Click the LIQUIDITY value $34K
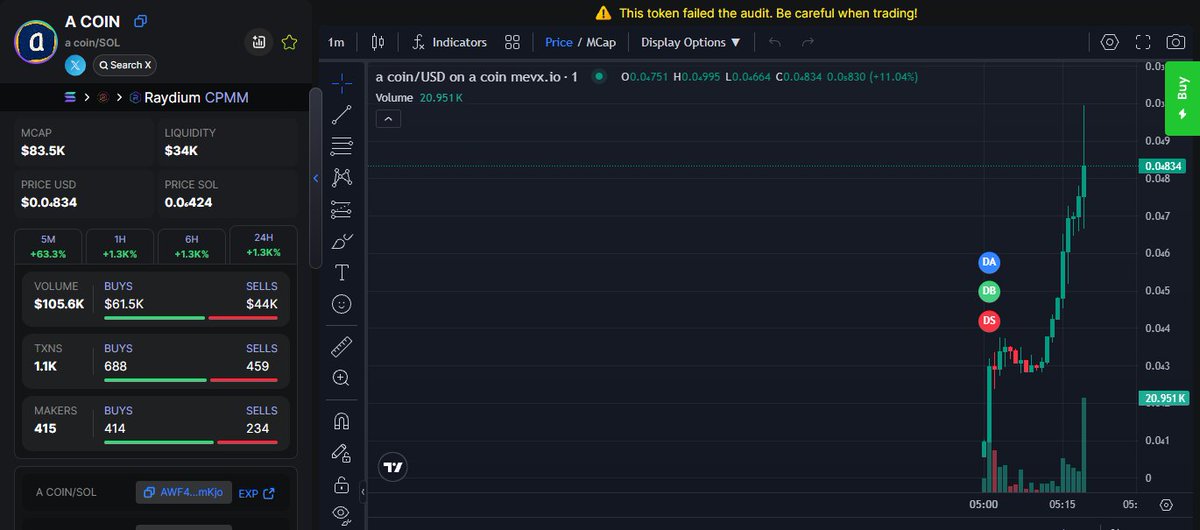Viewport: 1200px width, 530px height. [181, 151]
